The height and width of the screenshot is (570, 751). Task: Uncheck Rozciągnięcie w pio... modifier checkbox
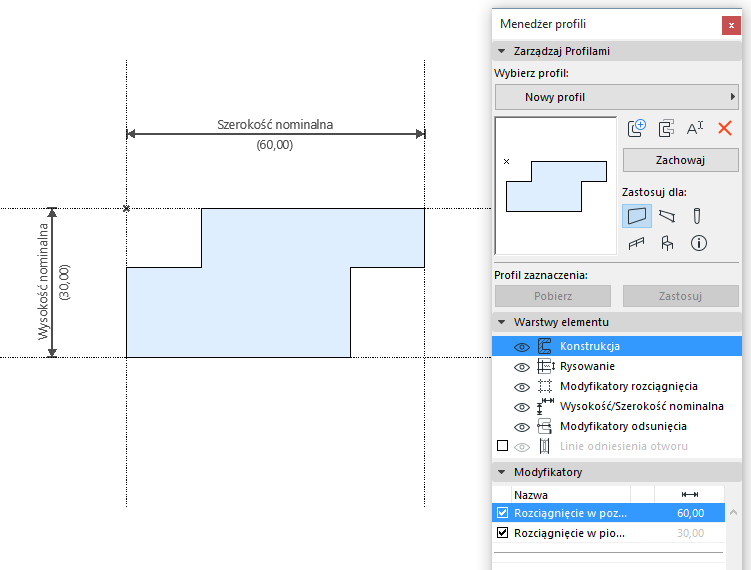[x=502, y=533]
